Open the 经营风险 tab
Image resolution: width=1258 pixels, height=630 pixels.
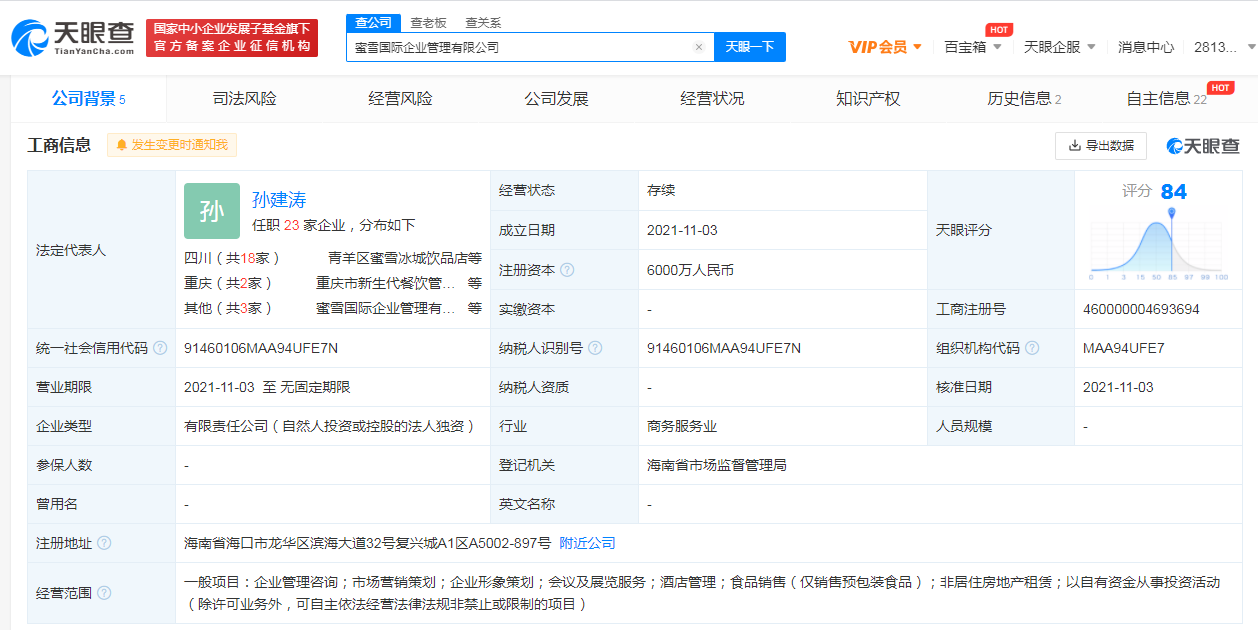pyautogui.click(x=400, y=99)
